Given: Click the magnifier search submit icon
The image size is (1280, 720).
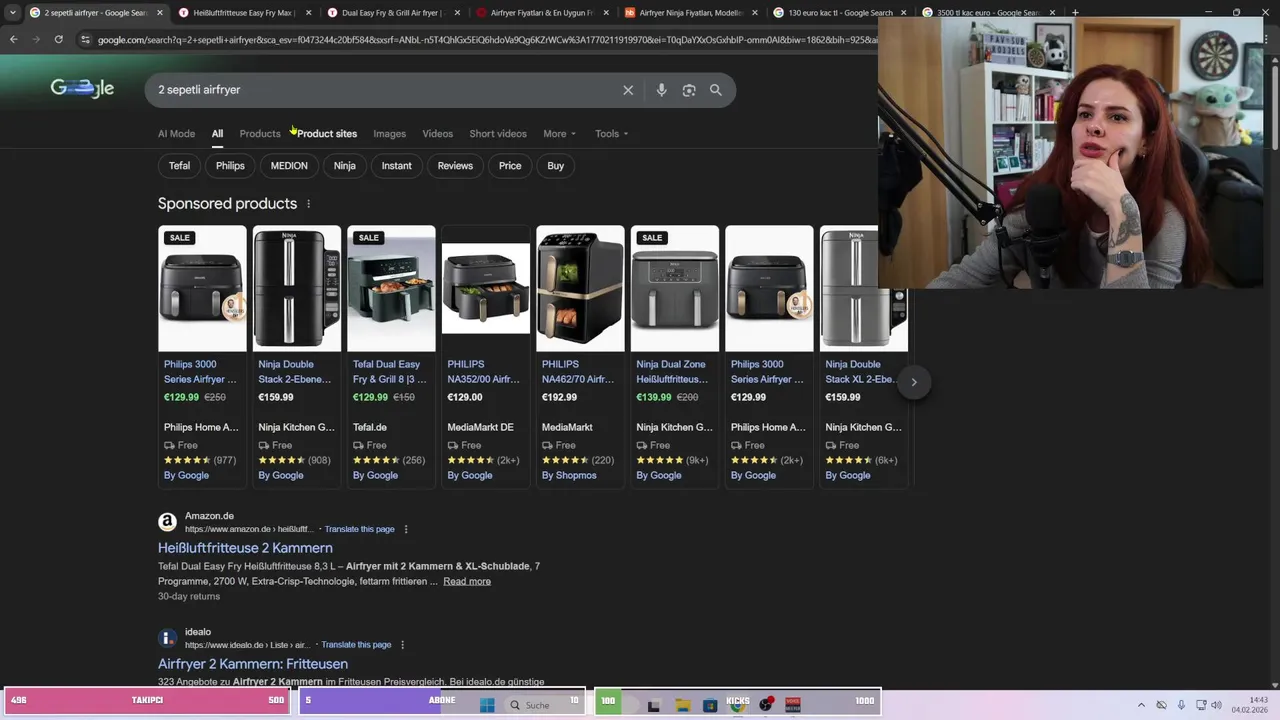Looking at the screenshot, I should (x=716, y=90).
